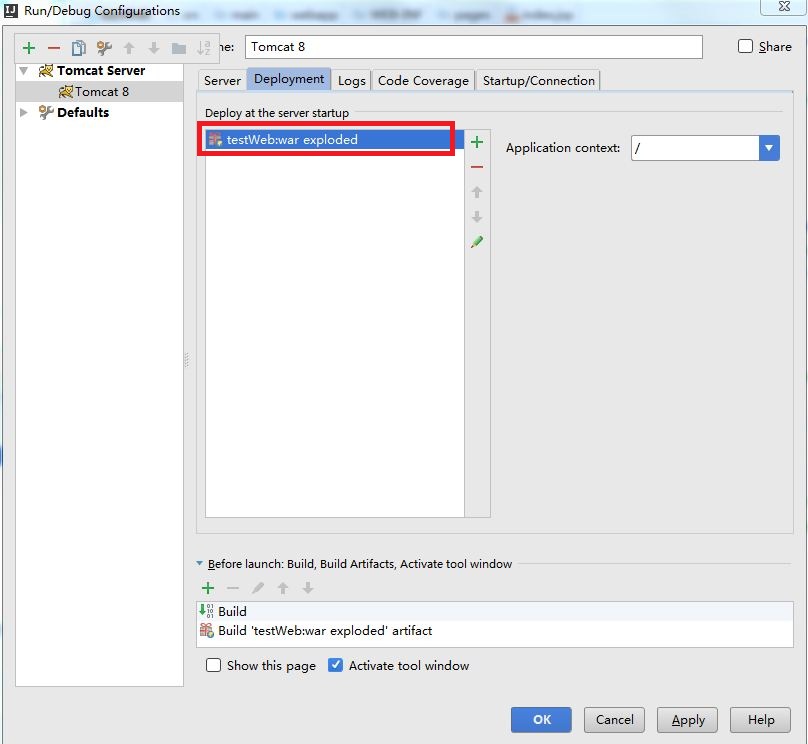Select the Deployment tab
The height and width of the screenshot is (744, 808).
tap(289, 79)
